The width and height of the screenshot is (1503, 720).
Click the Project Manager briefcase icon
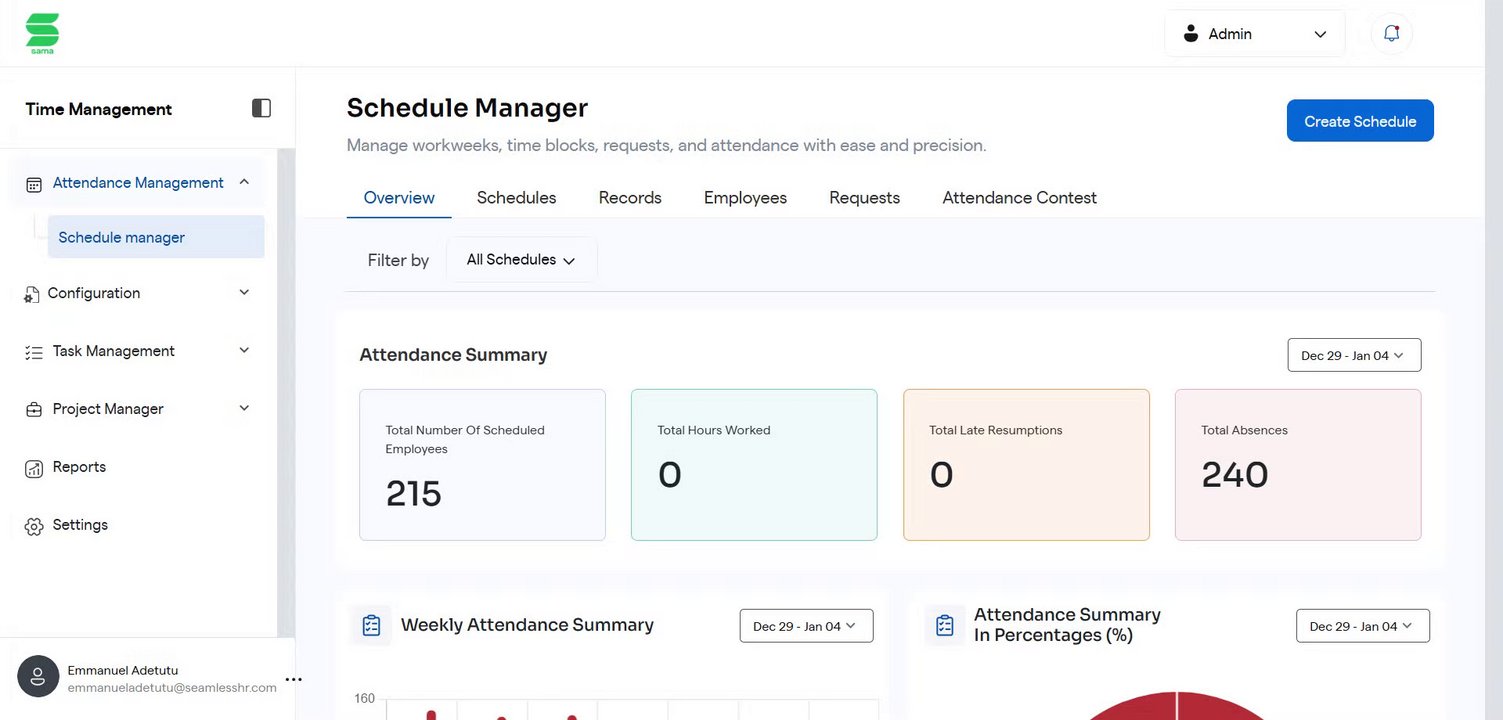34,410
